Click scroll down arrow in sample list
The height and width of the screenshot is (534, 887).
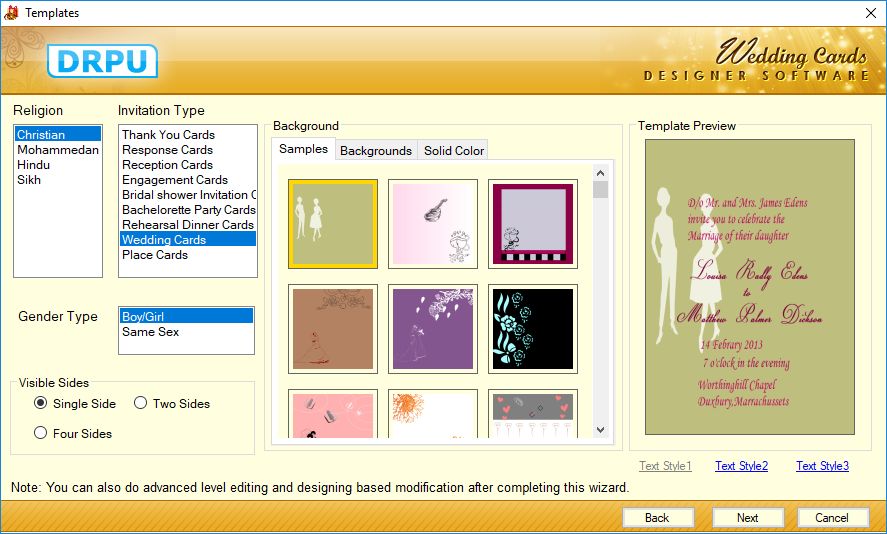(x=601, y=430)
